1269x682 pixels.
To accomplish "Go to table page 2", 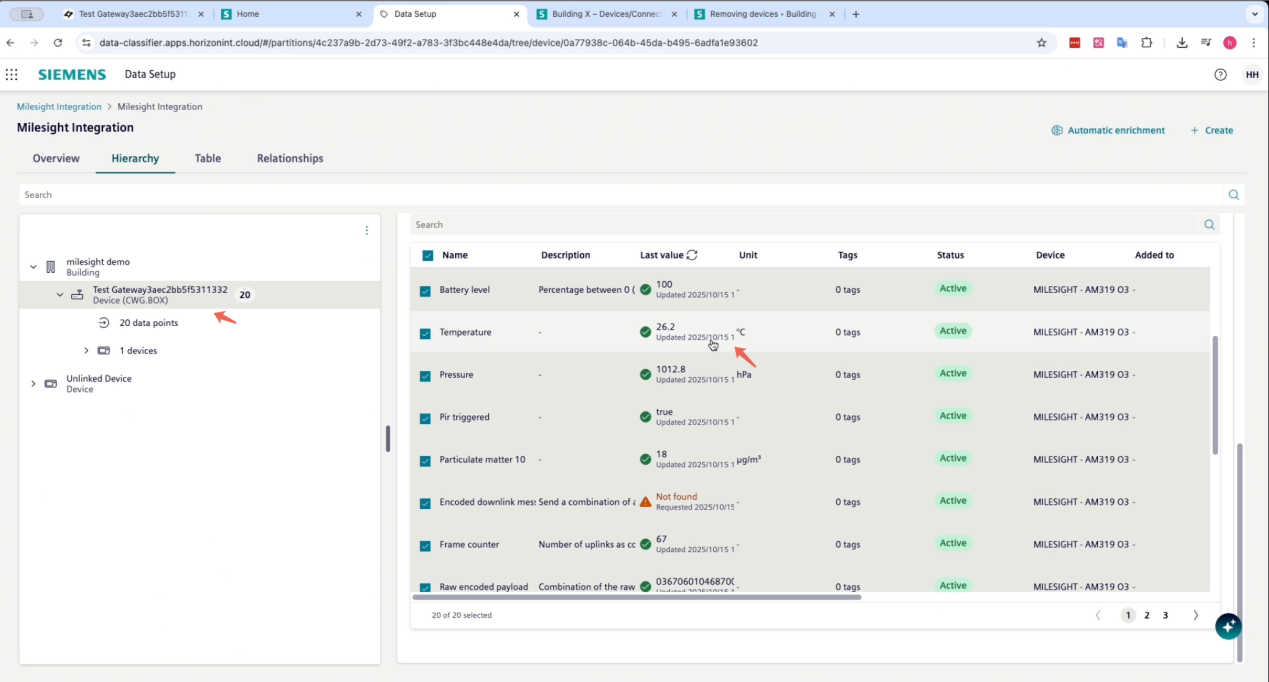I will click(1147, 615).
